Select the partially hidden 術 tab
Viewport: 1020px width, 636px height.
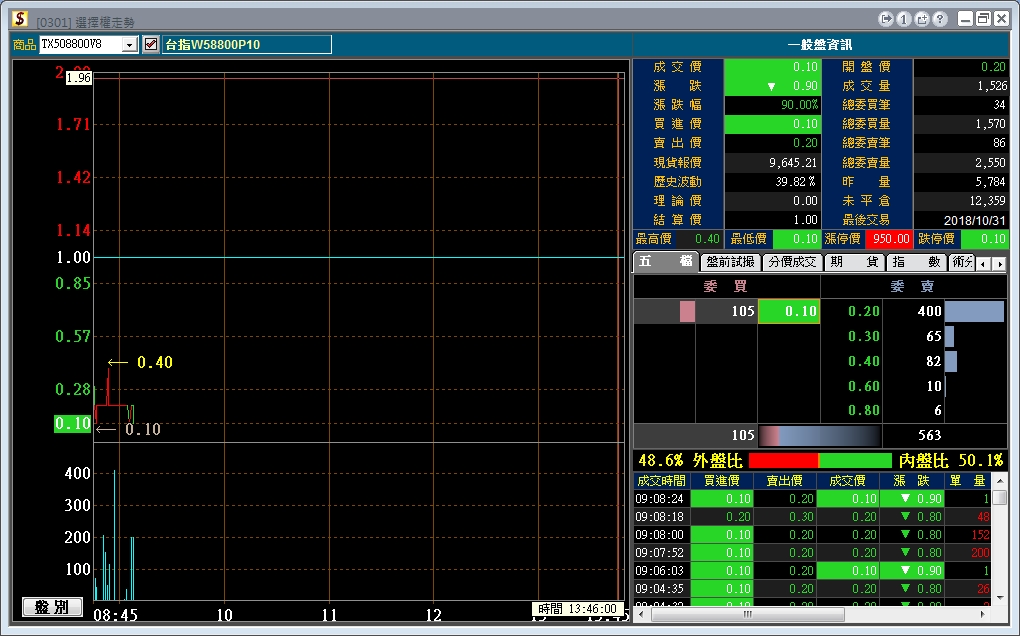point(962,262)
